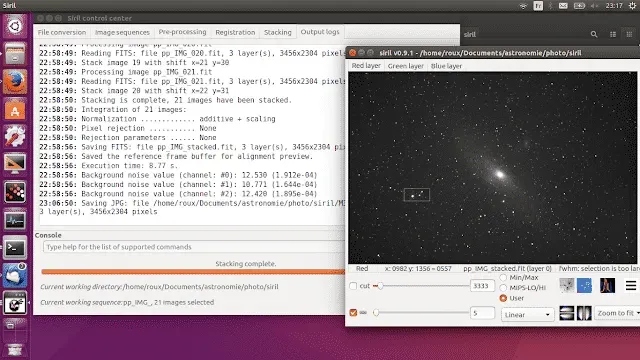Click the 'Current working sequence' line
640x360 pixels.
pyautogui.click(x=127, y=302)
